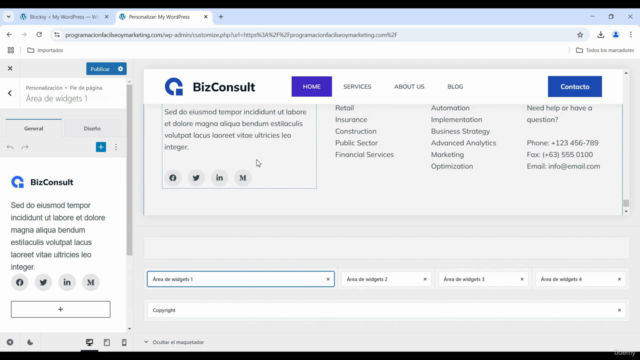Click the Contacto button in preview

point(575,87)
